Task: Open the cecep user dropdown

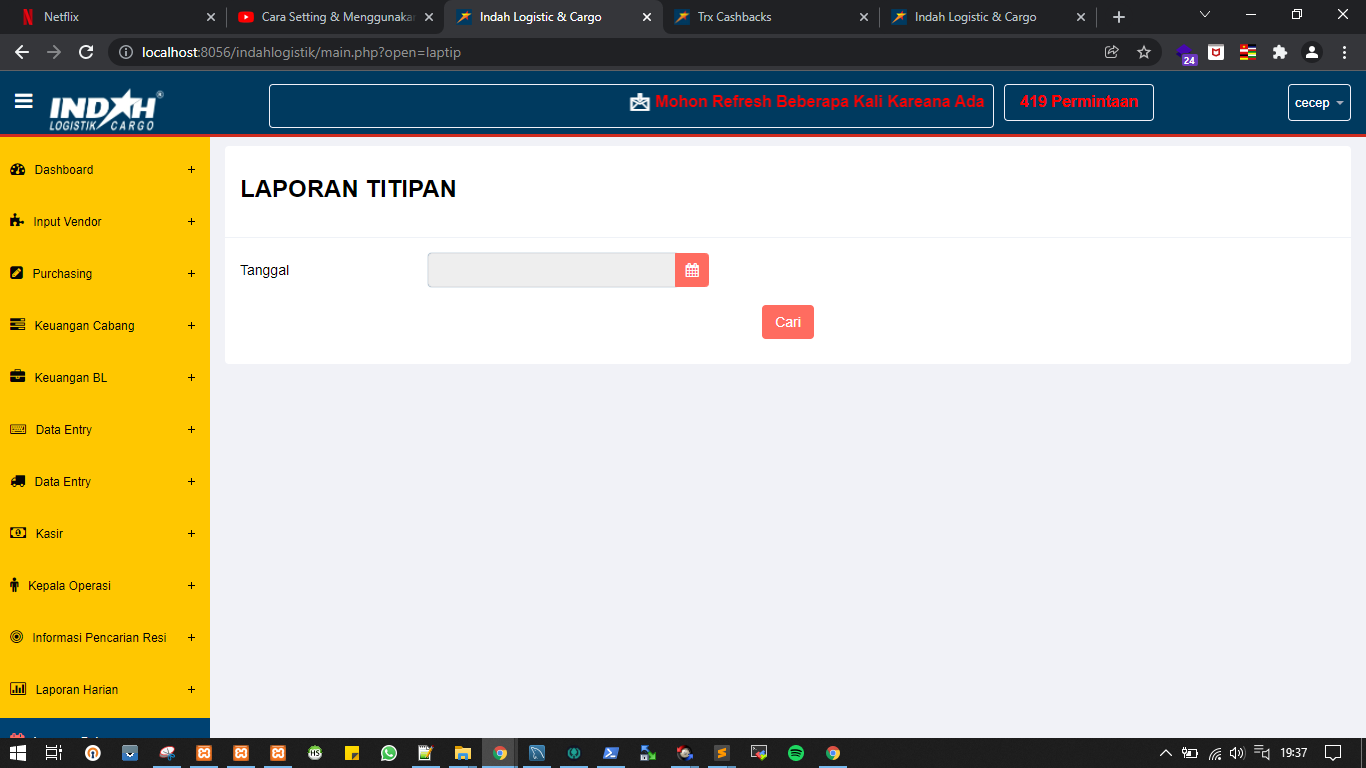Action: (x=1319, y=103)
